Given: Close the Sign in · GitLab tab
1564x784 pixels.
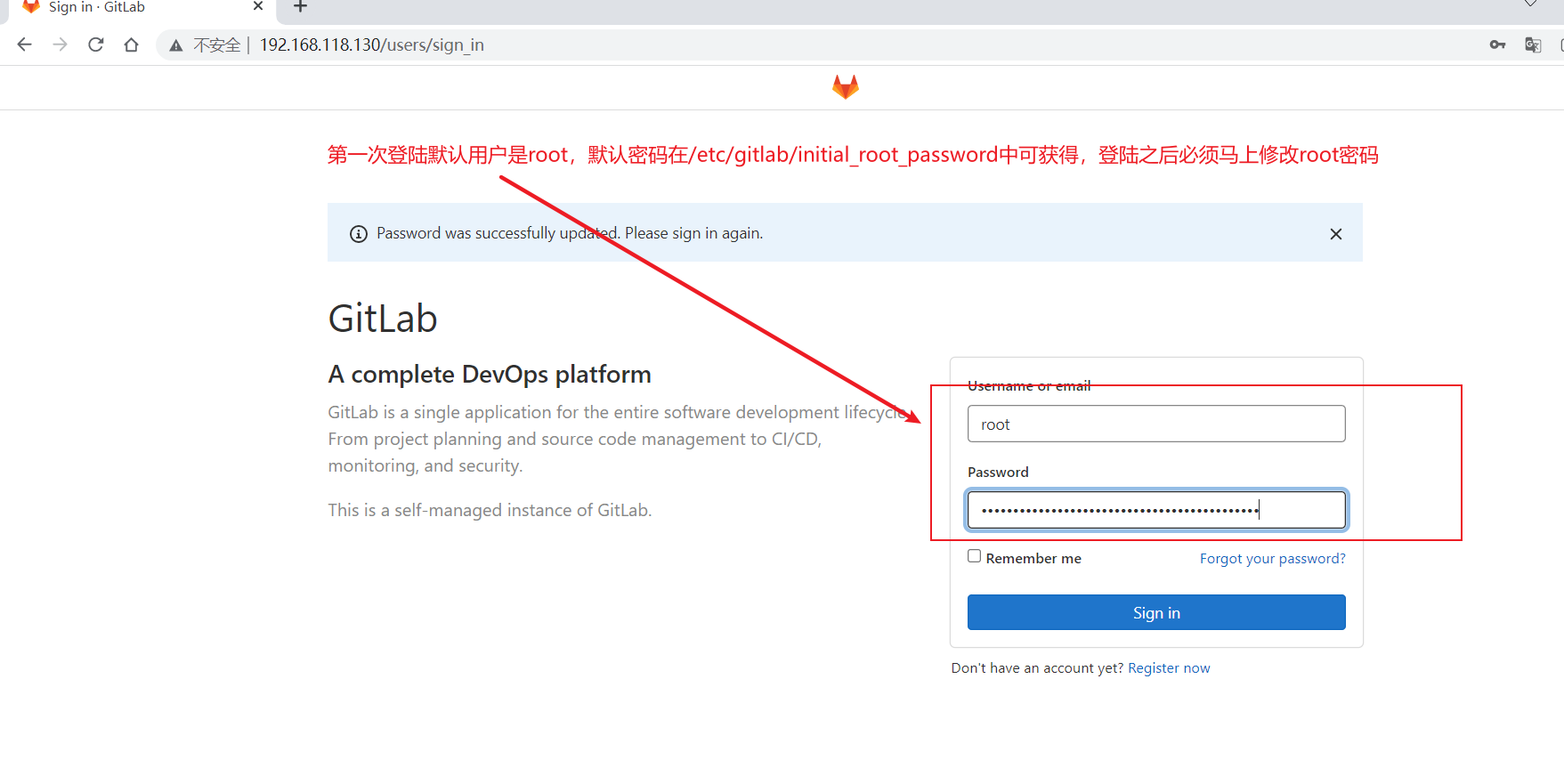Looking at the screenshot, I should pos(258,6).
